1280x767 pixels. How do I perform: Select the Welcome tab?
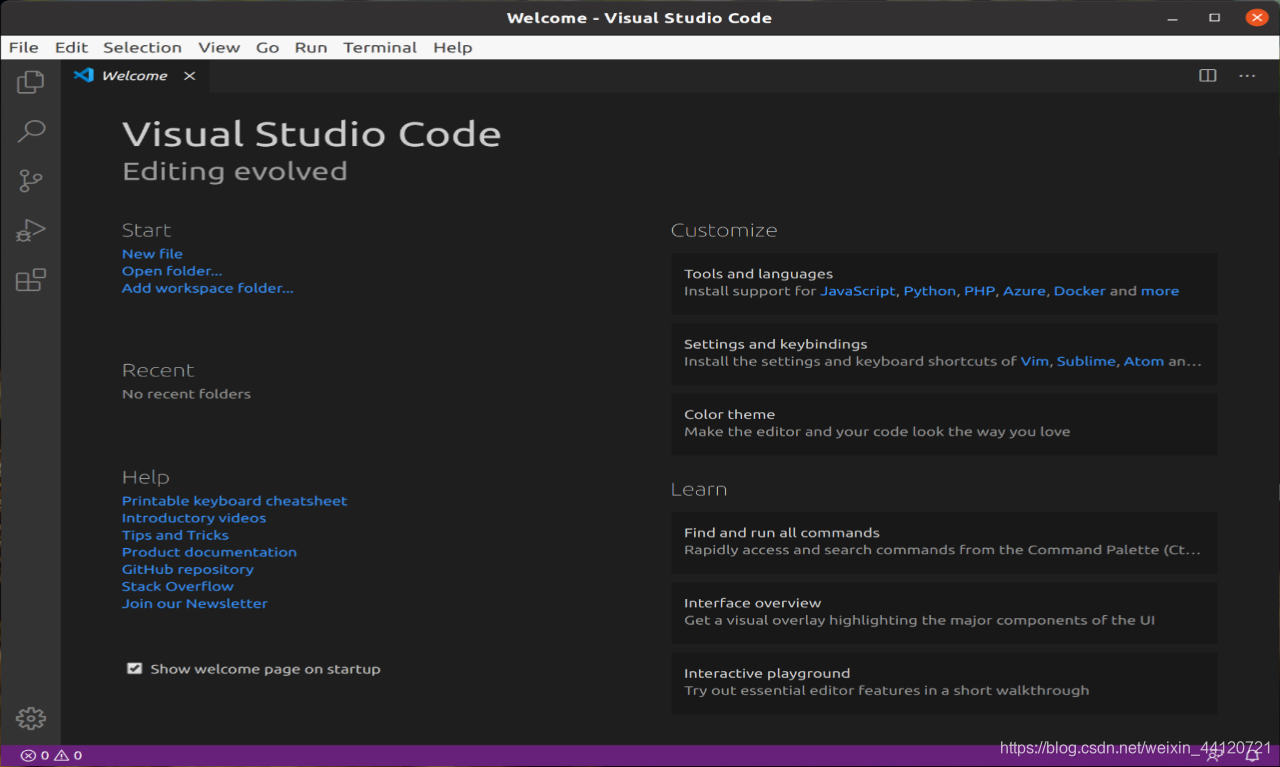click(134, 76)
